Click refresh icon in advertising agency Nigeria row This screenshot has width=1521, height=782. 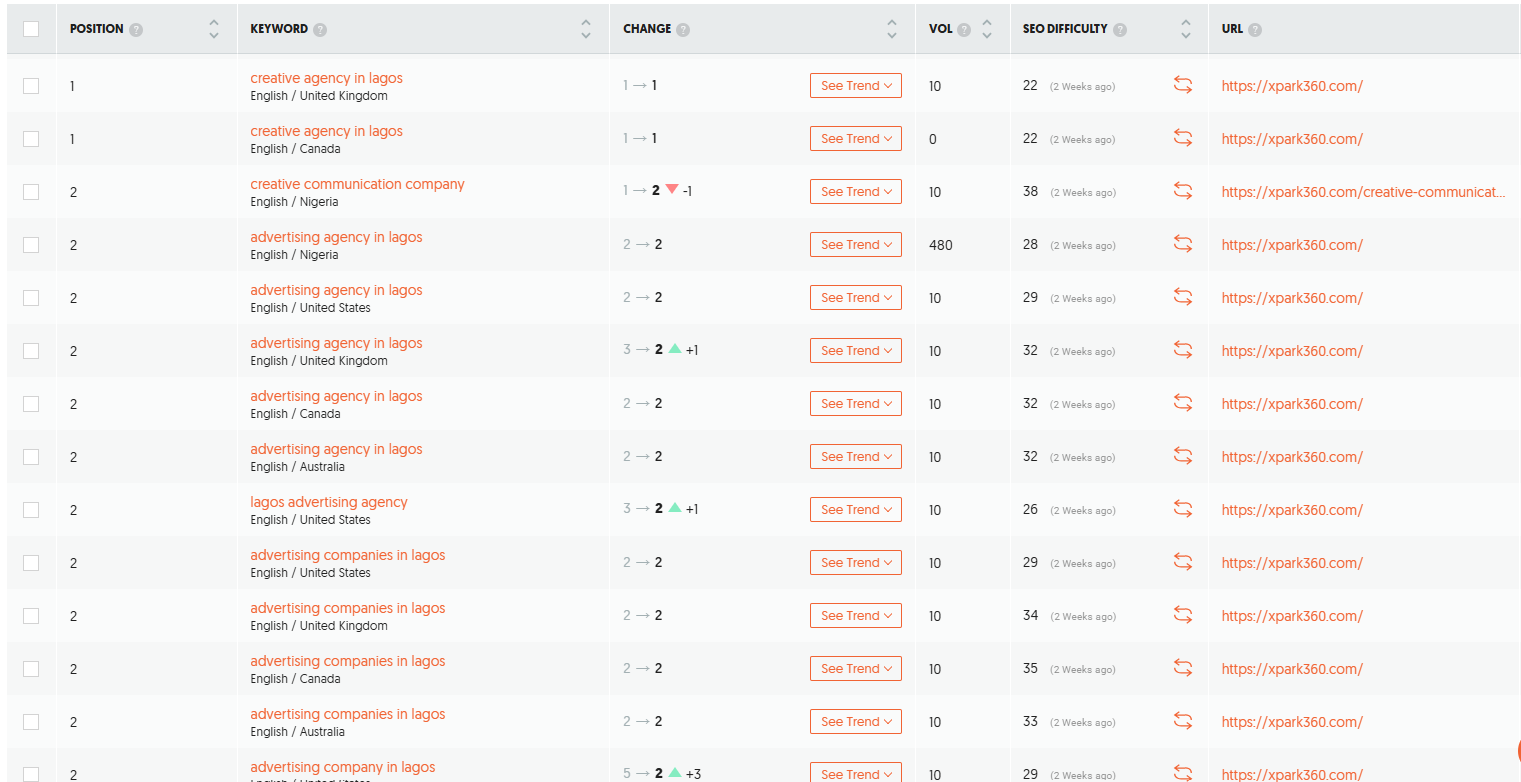pos(1183,244)
